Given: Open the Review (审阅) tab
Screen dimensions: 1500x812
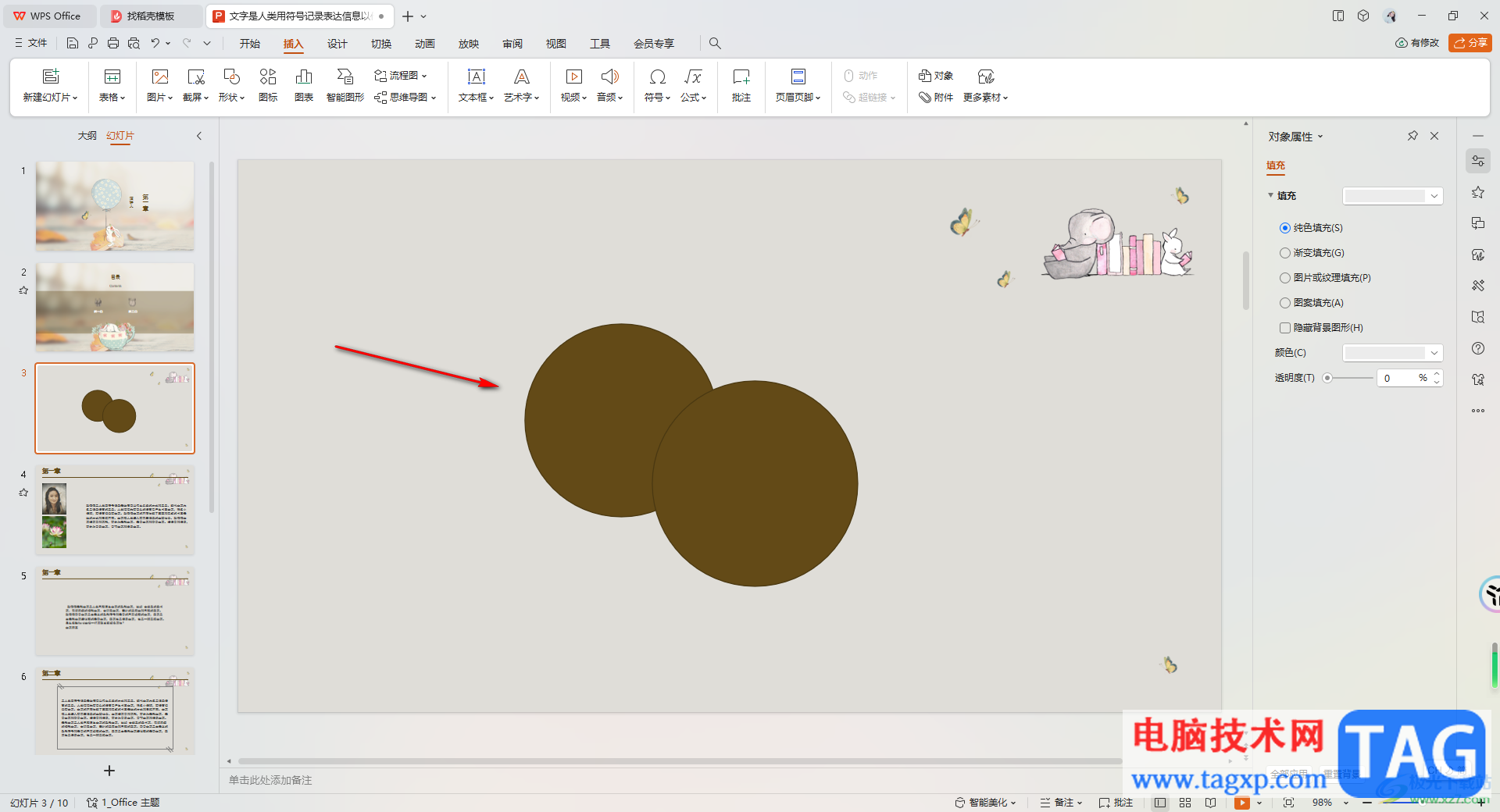Looking at the screenshot, I should 512,44.
